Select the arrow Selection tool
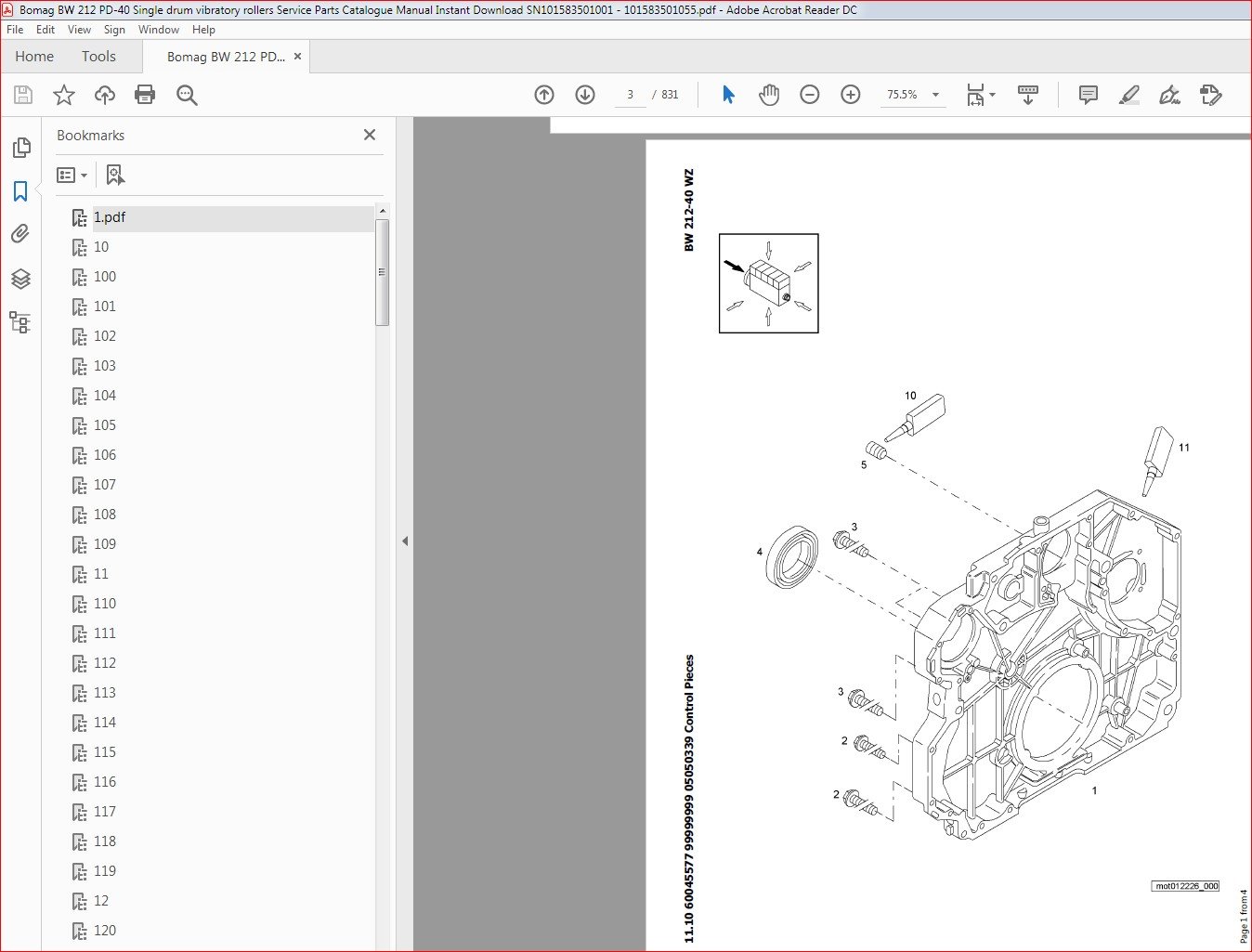Image resolution: width=1252 pixels, height=952 pixels. (728, 95)
